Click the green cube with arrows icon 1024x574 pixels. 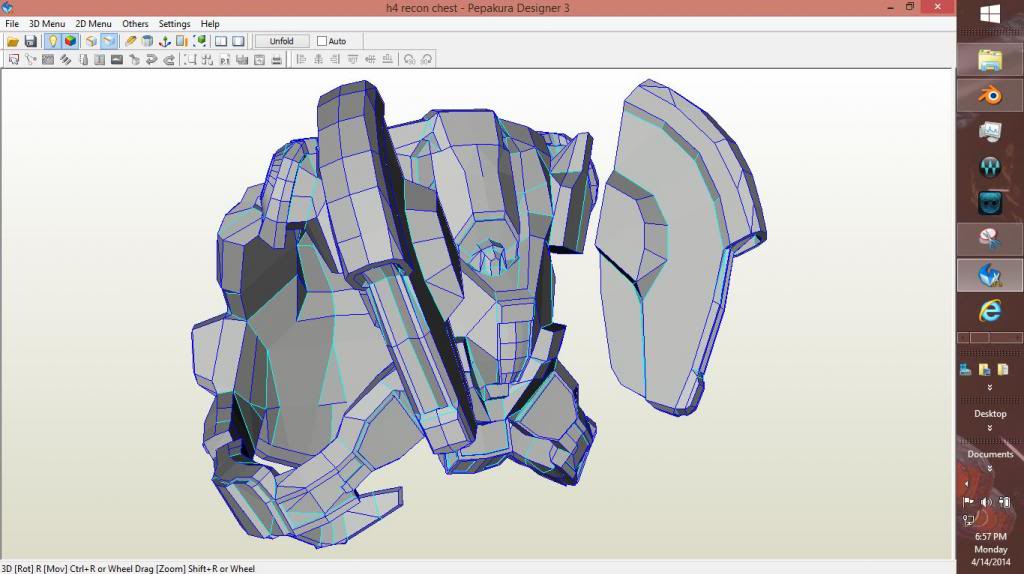(200, 41)
